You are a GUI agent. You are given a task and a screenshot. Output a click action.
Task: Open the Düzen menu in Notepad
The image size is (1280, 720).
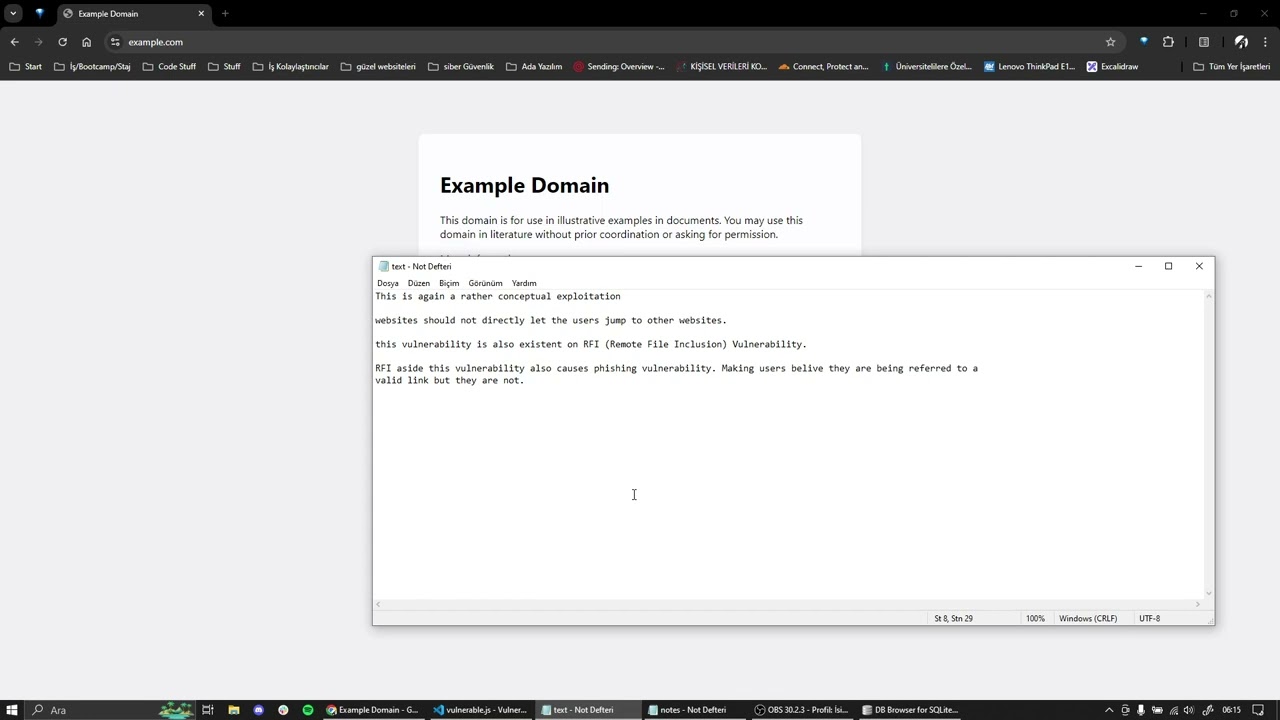click(x=418, y=283)
